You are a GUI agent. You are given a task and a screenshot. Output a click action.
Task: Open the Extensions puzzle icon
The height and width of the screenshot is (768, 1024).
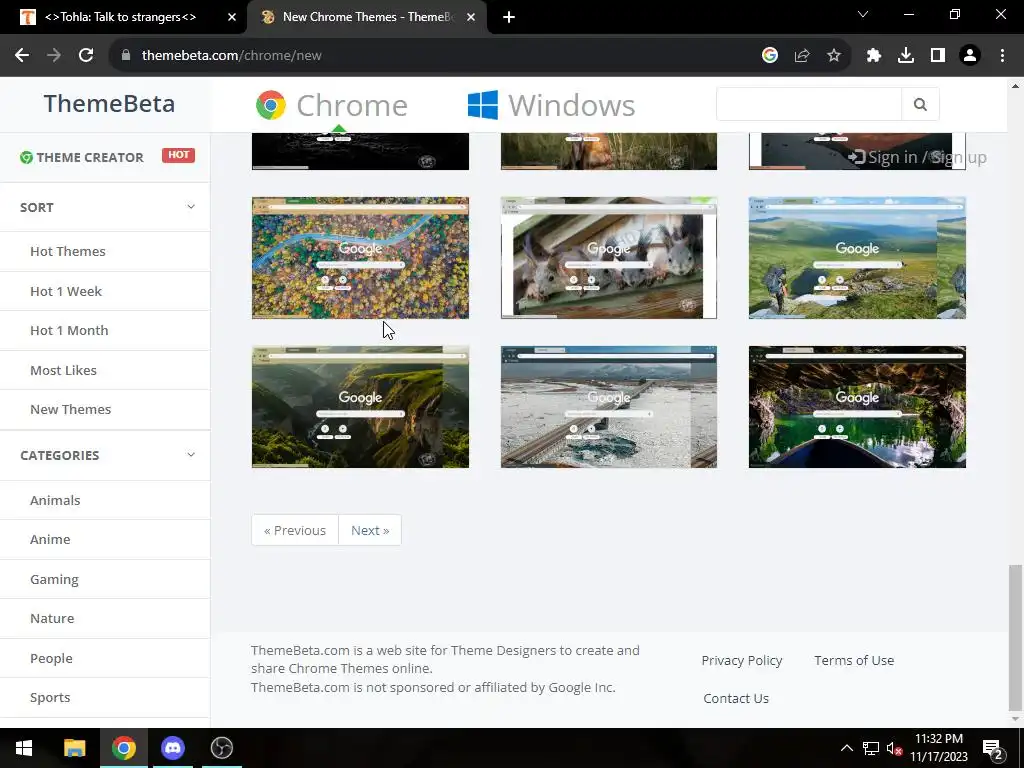point(874,56)
